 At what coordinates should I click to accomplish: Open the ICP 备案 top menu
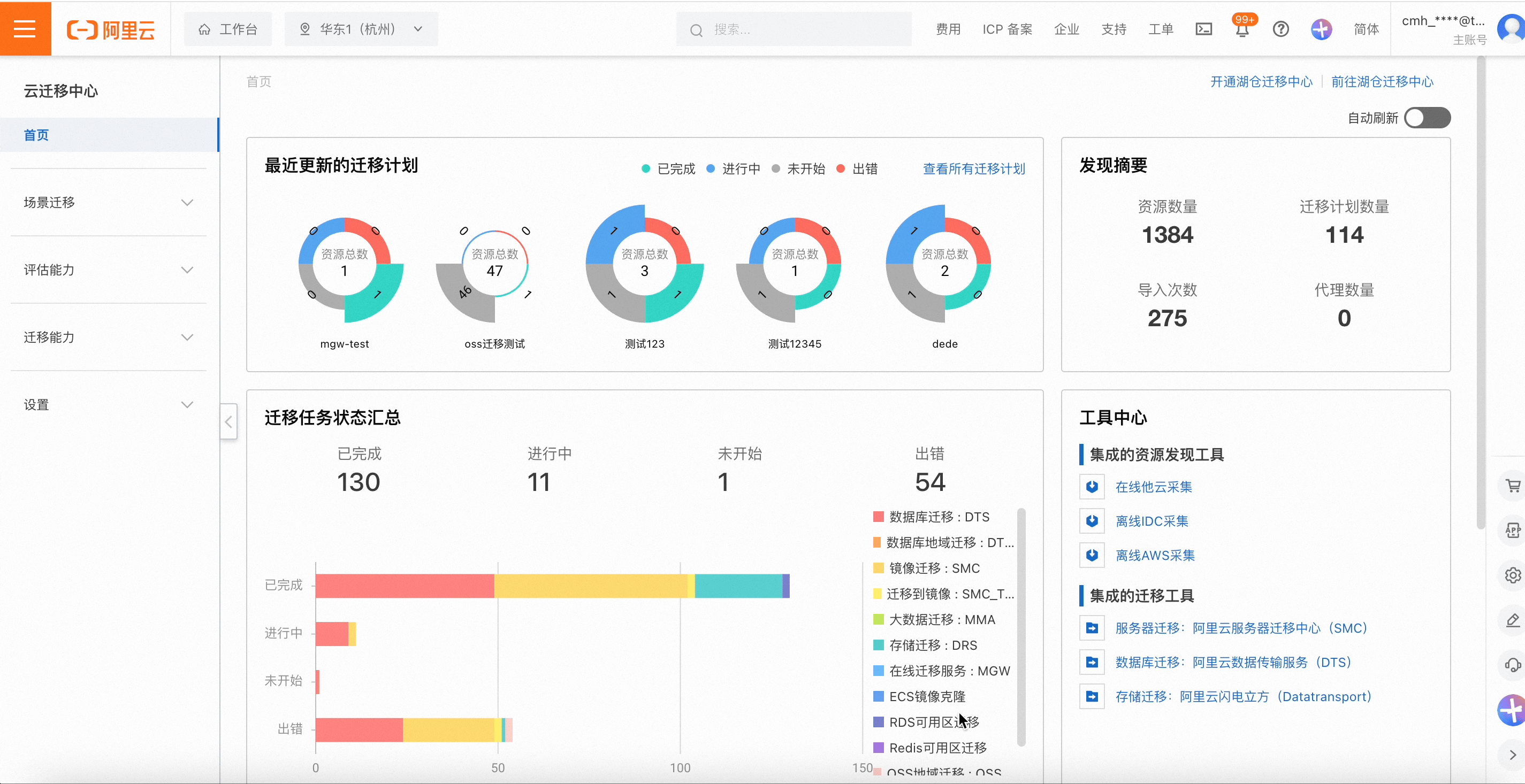point(1007,29)
